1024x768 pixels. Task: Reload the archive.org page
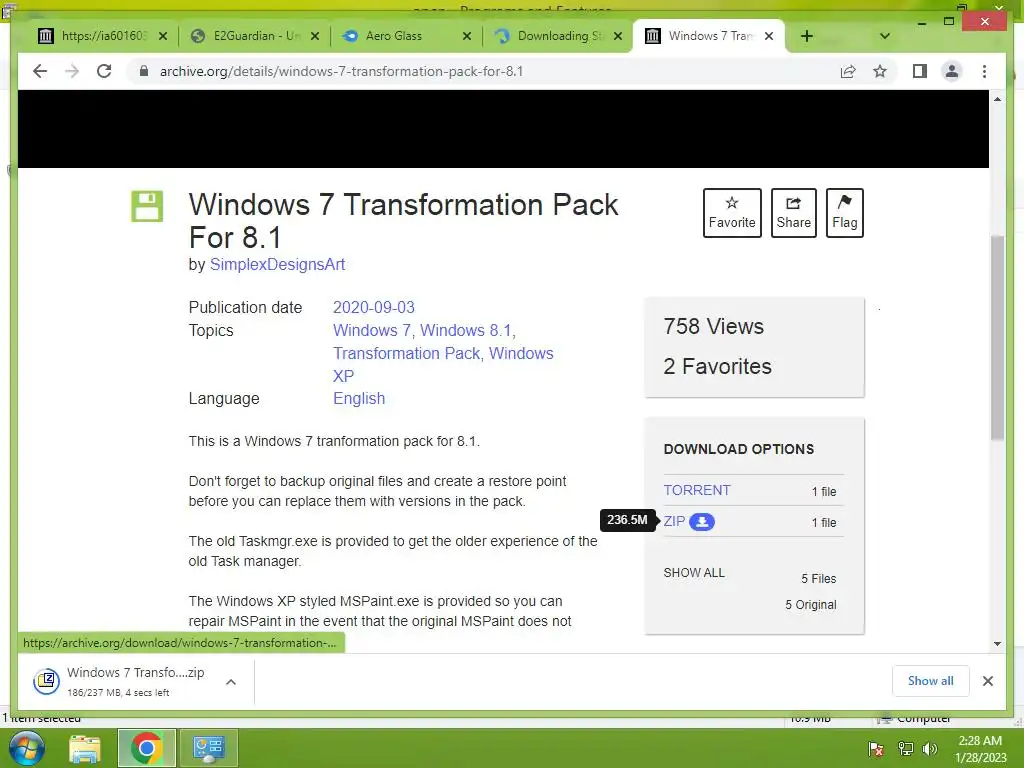click(x=104, y=71)
